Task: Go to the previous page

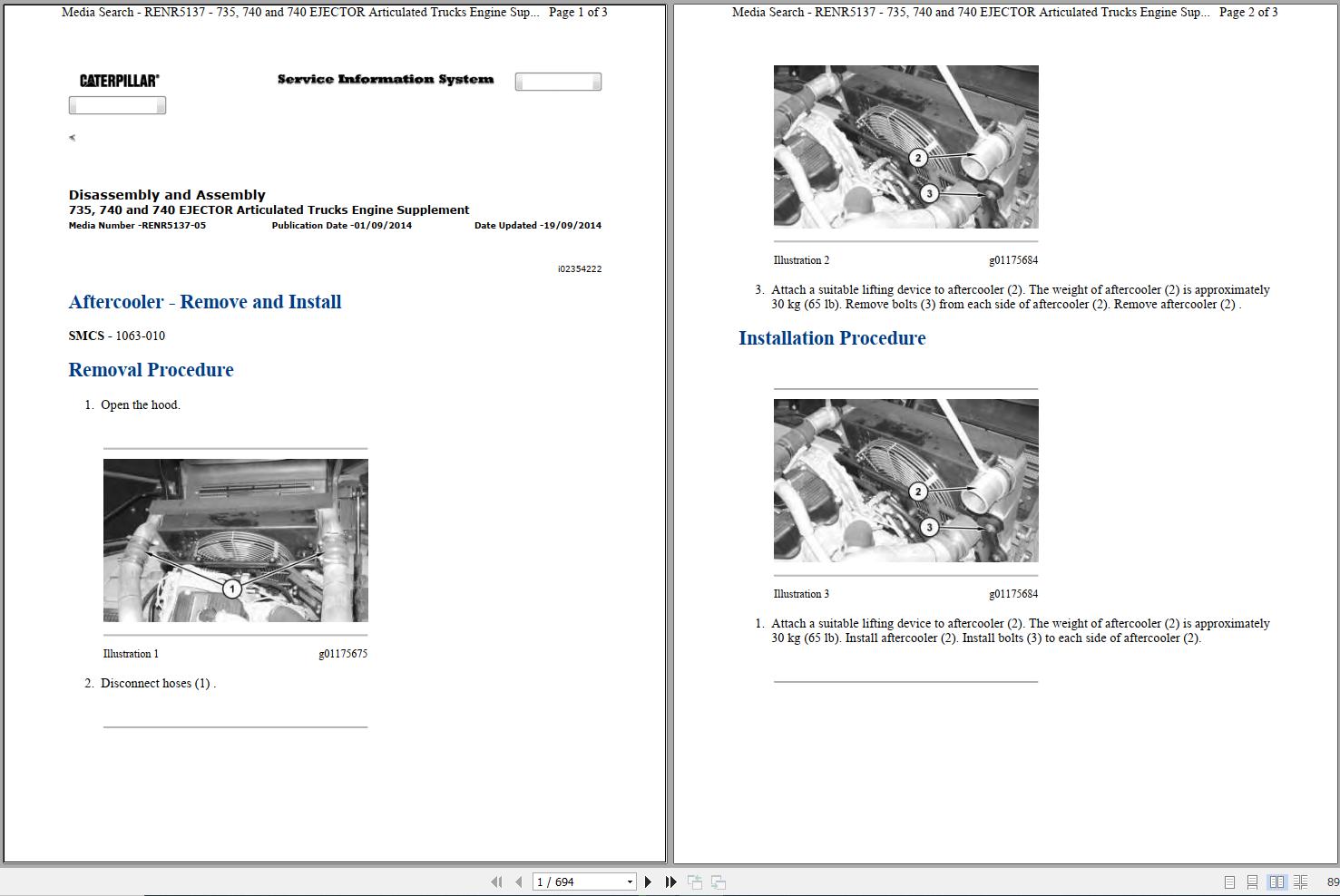Action: [x=517, y=881]
